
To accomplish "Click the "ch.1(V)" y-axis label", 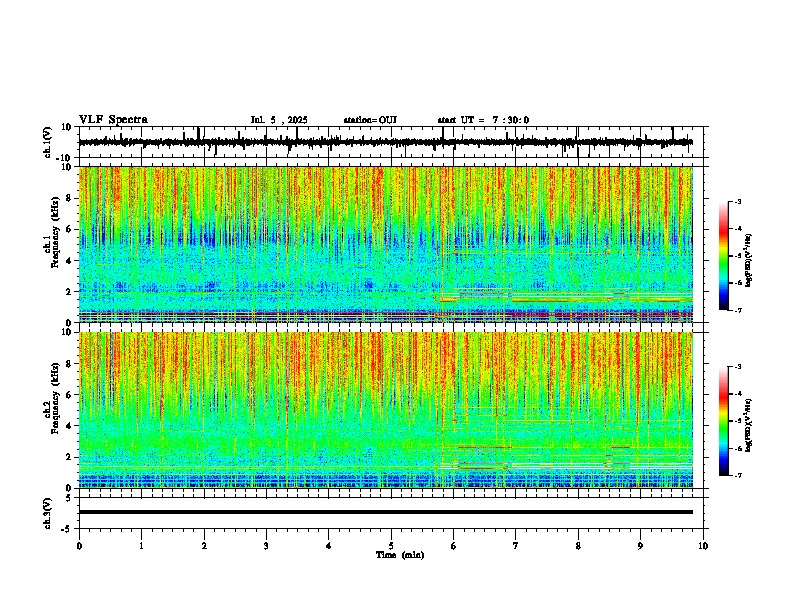I will pyautogui.click(x=48, y=142).
